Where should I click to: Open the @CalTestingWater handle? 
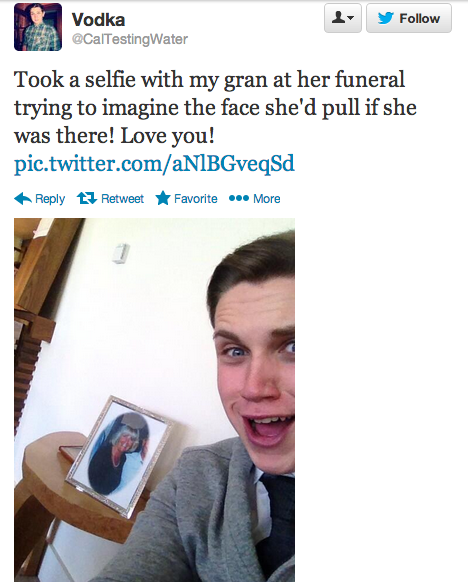130,39
